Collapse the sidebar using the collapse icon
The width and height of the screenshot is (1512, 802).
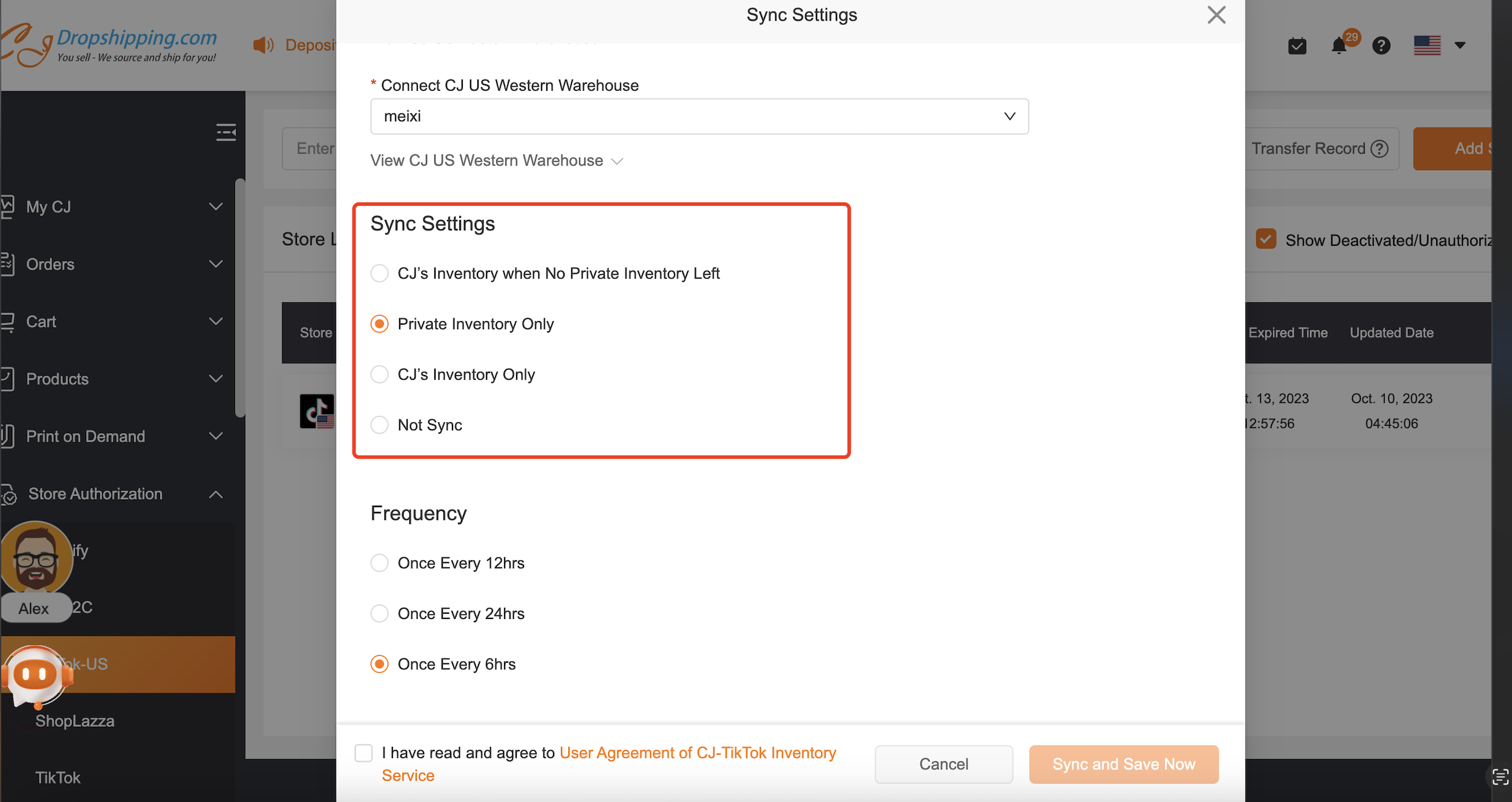(225, 132)
